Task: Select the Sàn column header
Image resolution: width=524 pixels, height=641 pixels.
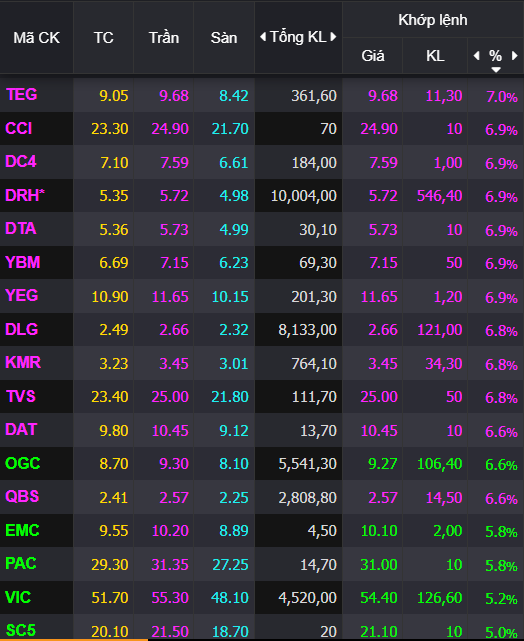Action: 224,38
